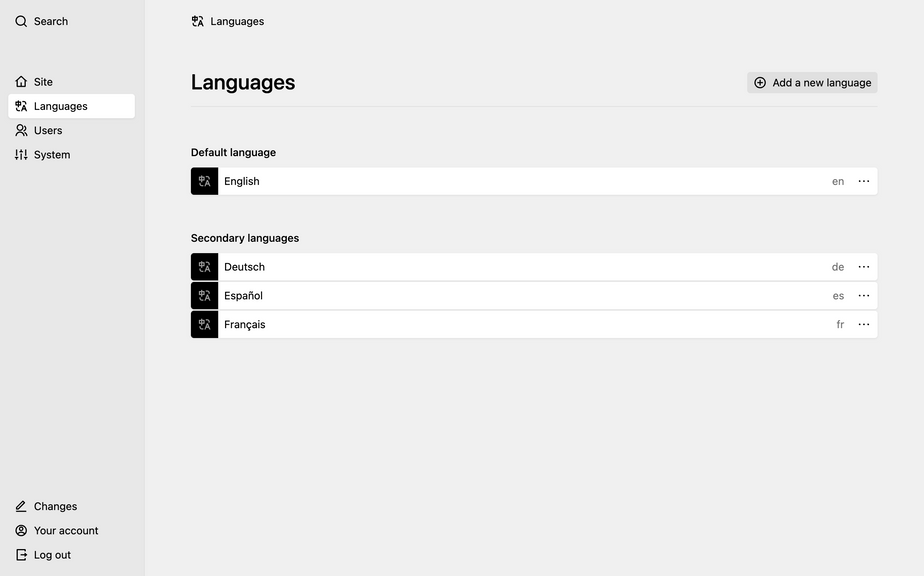The height and width of the screenshot is (576, 924).
Task: Open Your account settings
Action: tap(66, 531)
